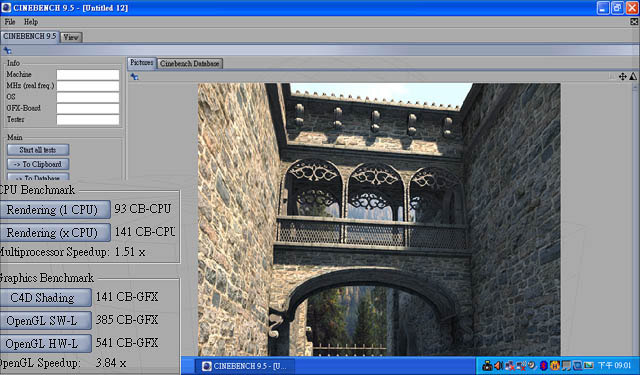Switch to the View tab
The height and width of the screenshot is (375, 640).
[71, 37]
